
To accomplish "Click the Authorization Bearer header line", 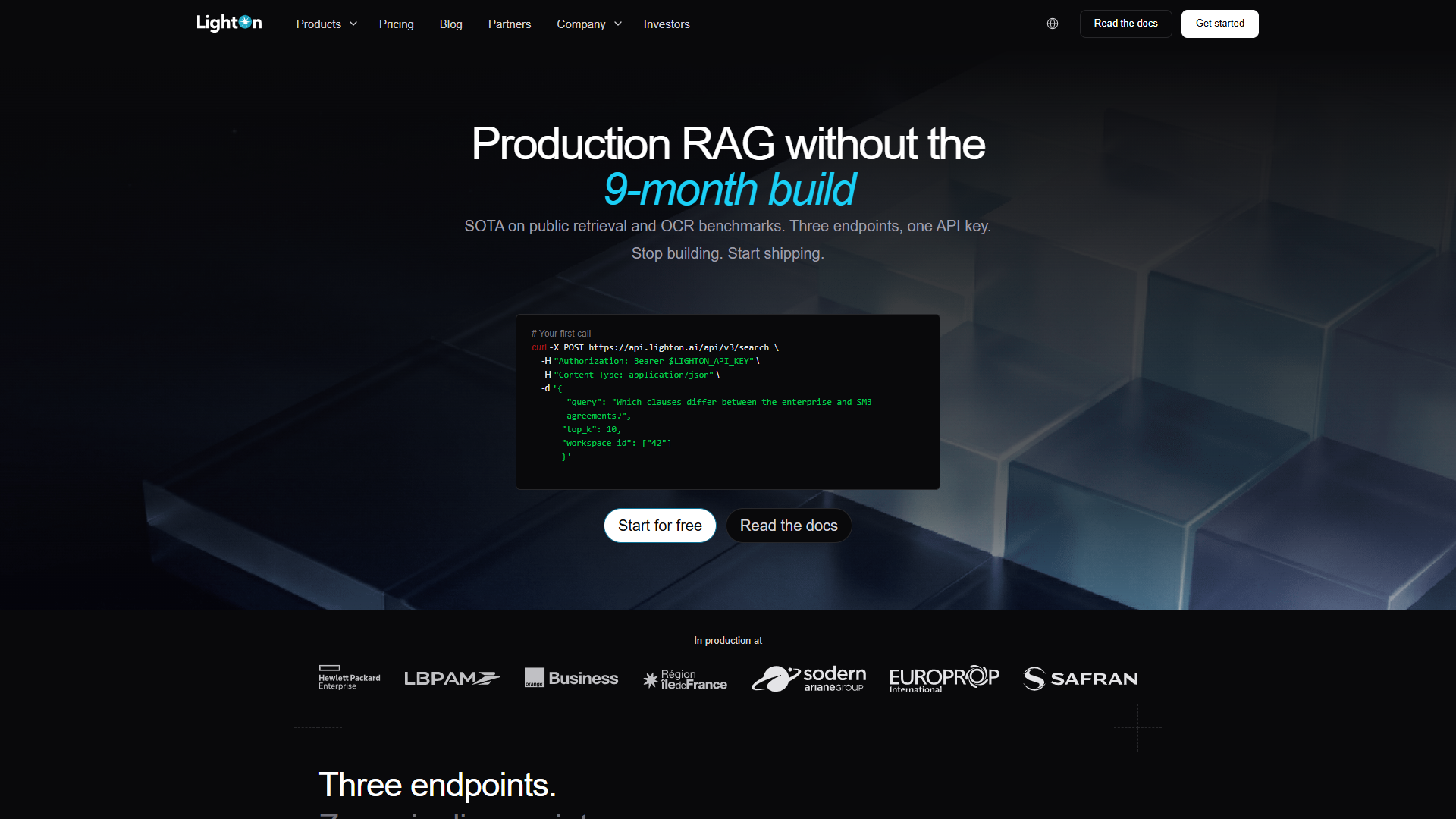I will click(x=650, y=361).
